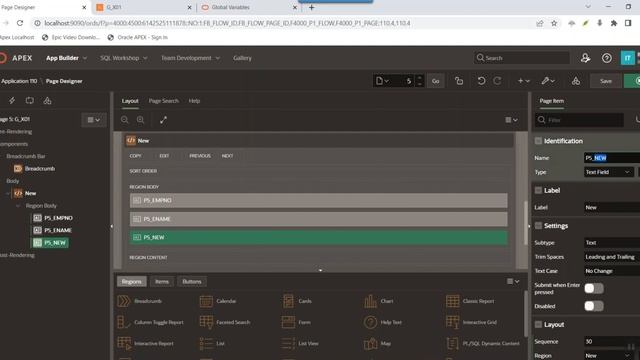This screenshot has width=640, height=360.
Task: Open the Dynamic Actions tab lightning icon
Action: tap(12, 100)
